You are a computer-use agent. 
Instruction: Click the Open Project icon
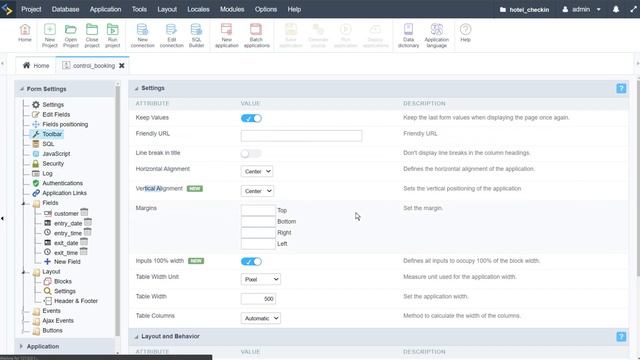tap(71, 36)
